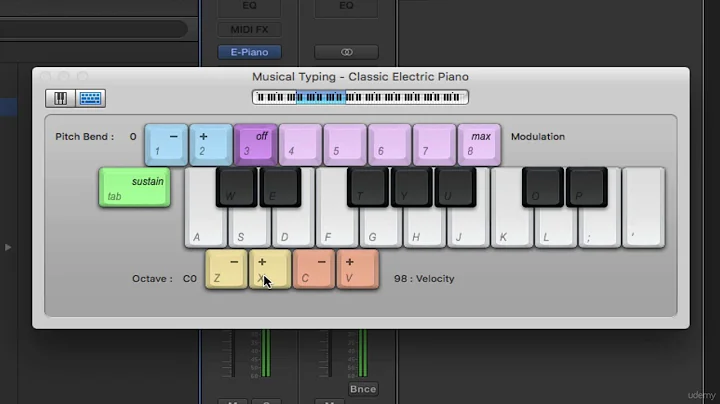Switch to piano keyboard view icon
720x404 pixels.
point(61,98)
